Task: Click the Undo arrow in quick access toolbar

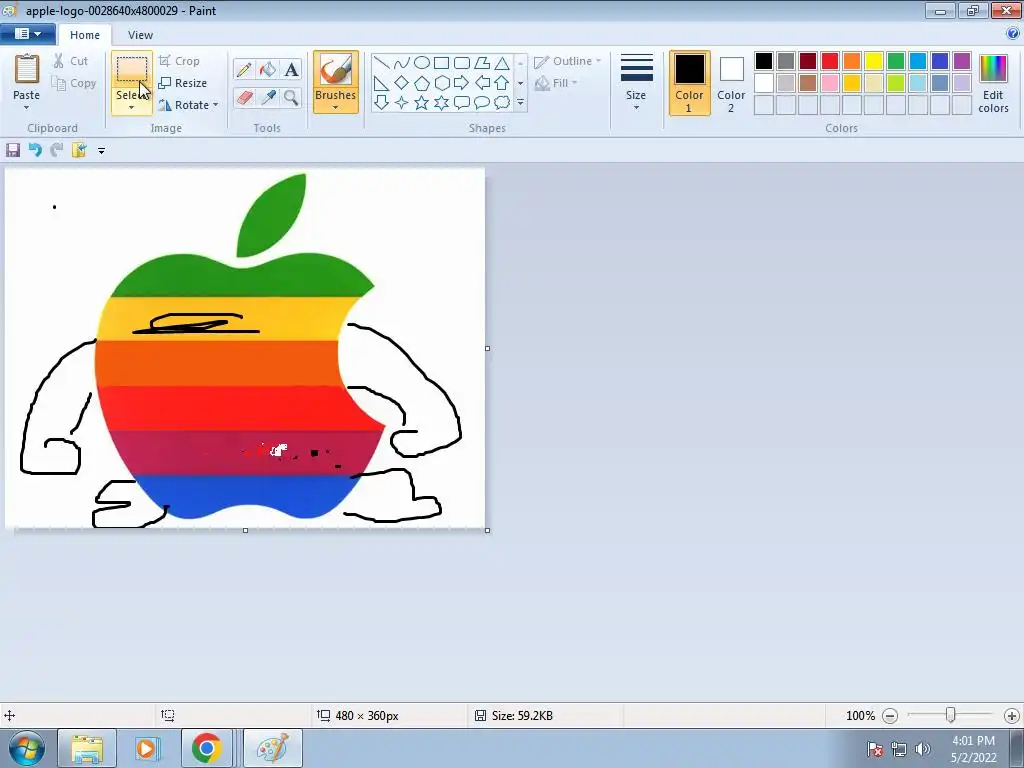Action: pyautogui.click(x=35, y=150)
